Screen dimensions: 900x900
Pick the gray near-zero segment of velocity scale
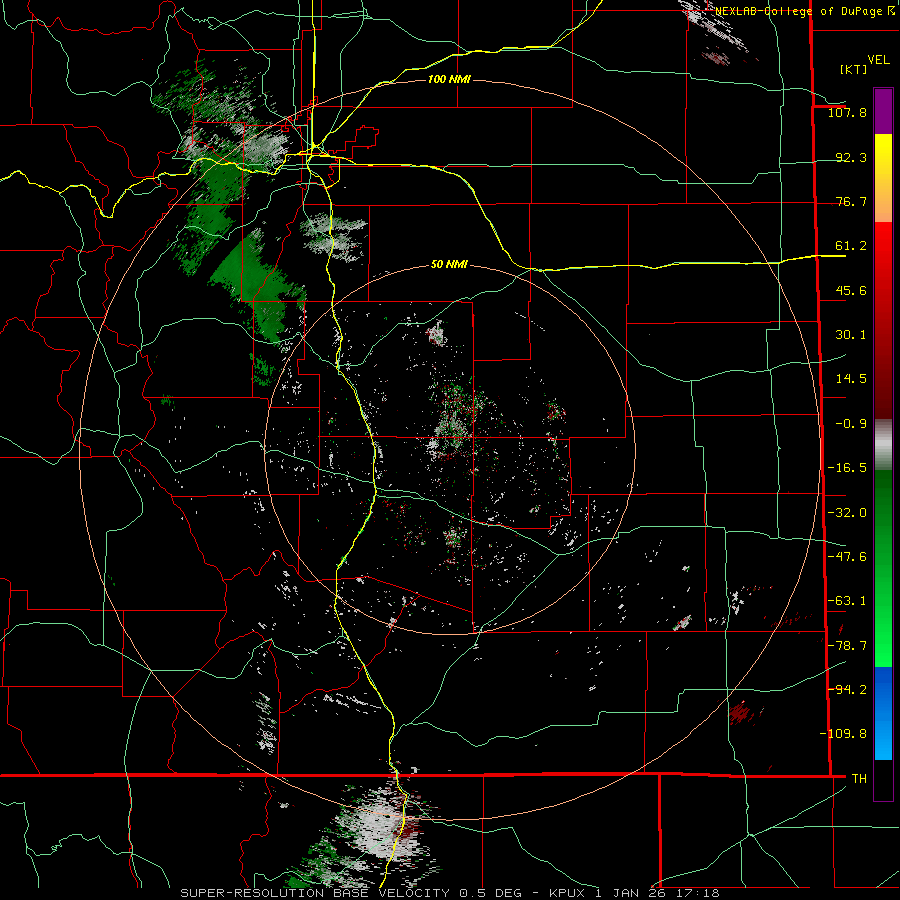883,445
